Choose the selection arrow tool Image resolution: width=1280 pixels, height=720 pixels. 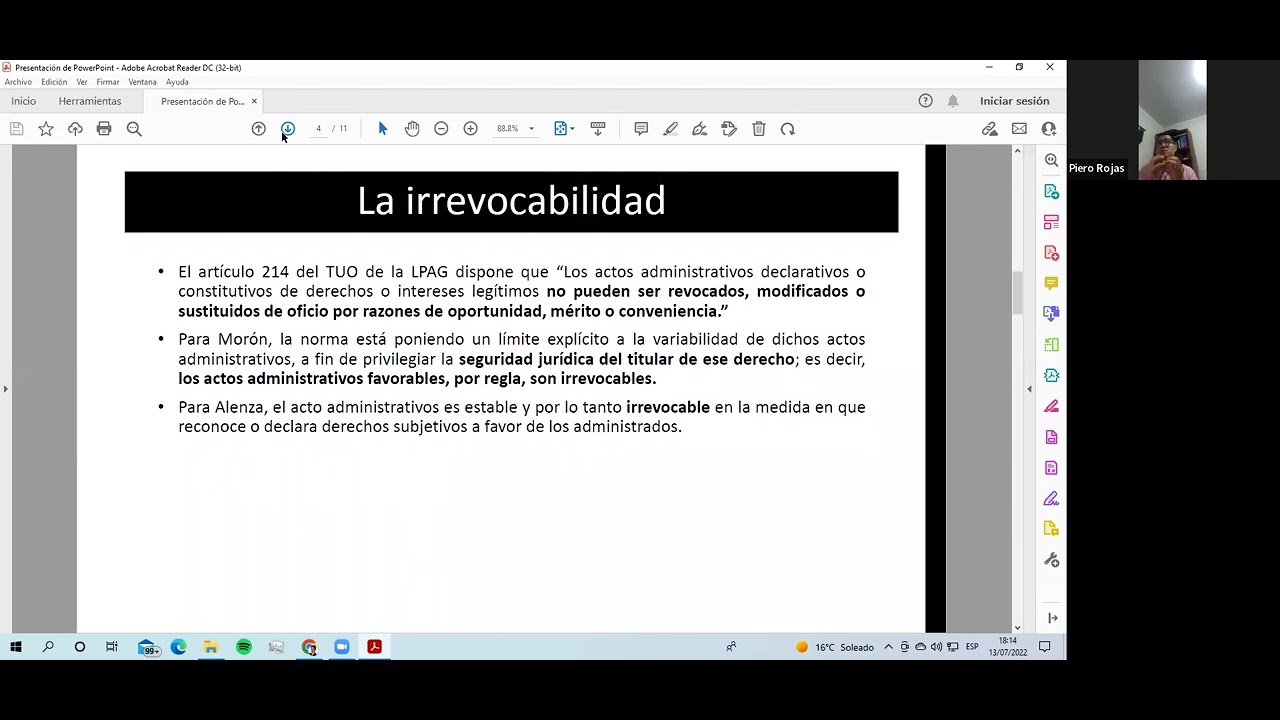[x=382, y=129]
